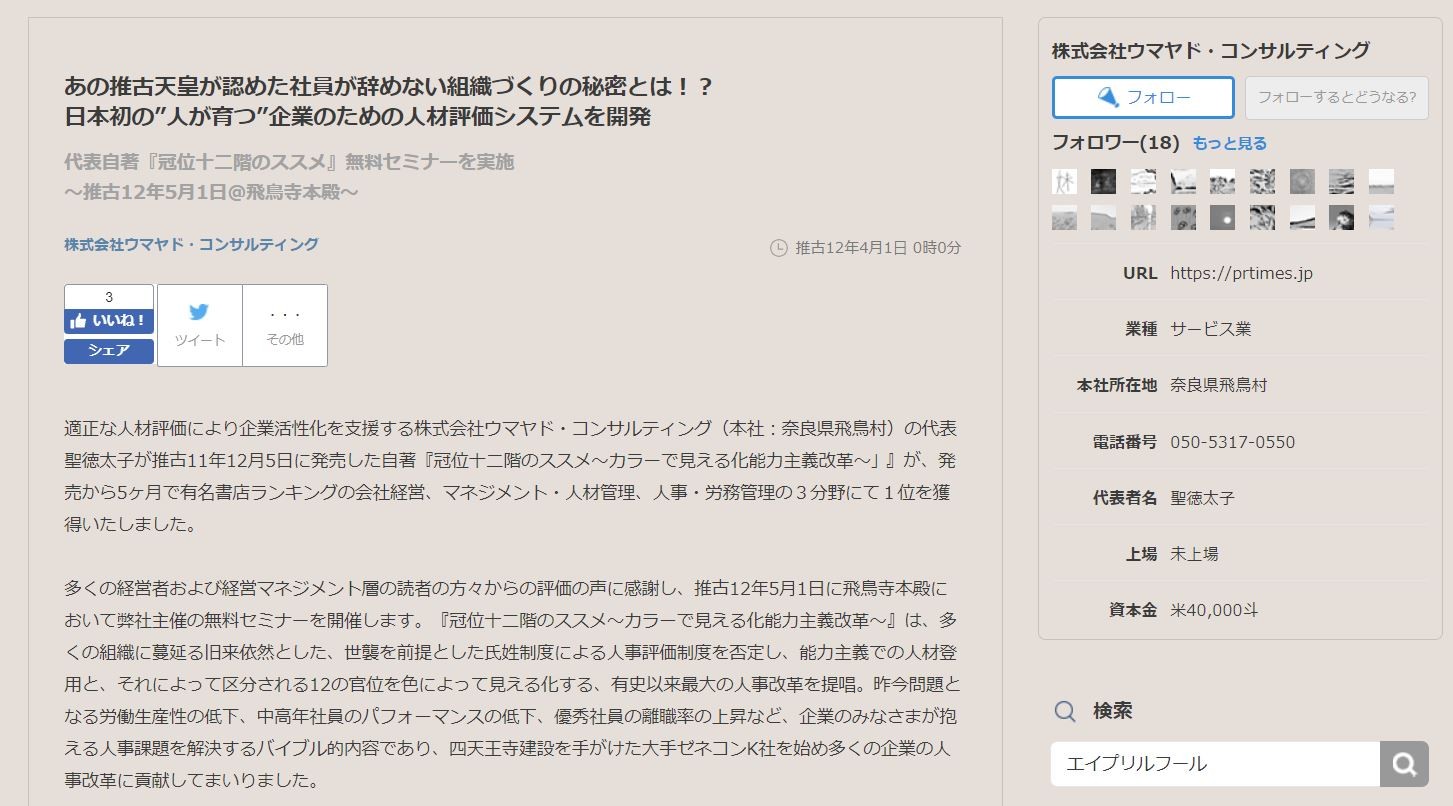This screenshot has width=1453, height=806.
Task: Share on Facebook with the シェア button
Action: coord(109,351)
